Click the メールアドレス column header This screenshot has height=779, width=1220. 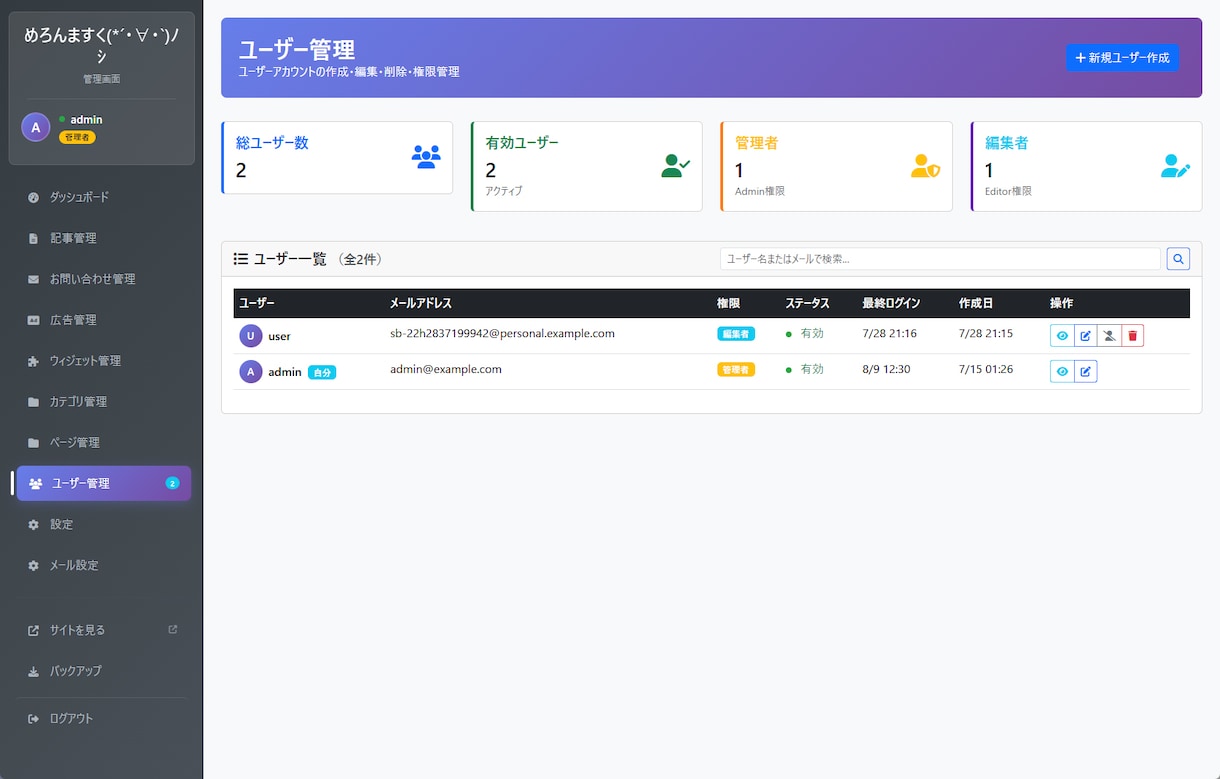click(421, 303)
